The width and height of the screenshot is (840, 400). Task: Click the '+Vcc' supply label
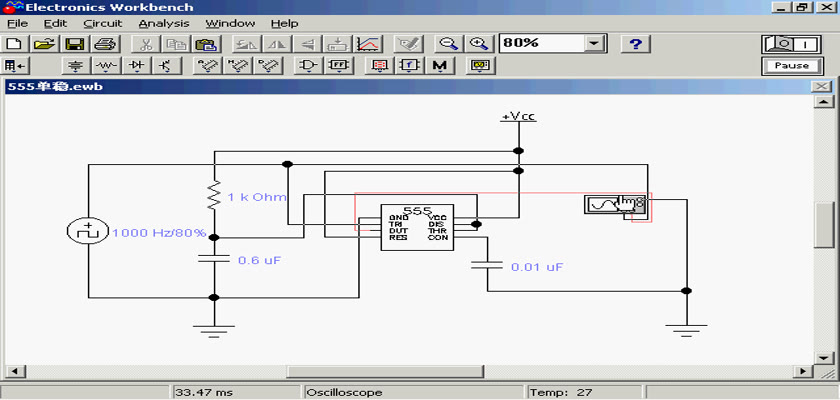[518, 117]
